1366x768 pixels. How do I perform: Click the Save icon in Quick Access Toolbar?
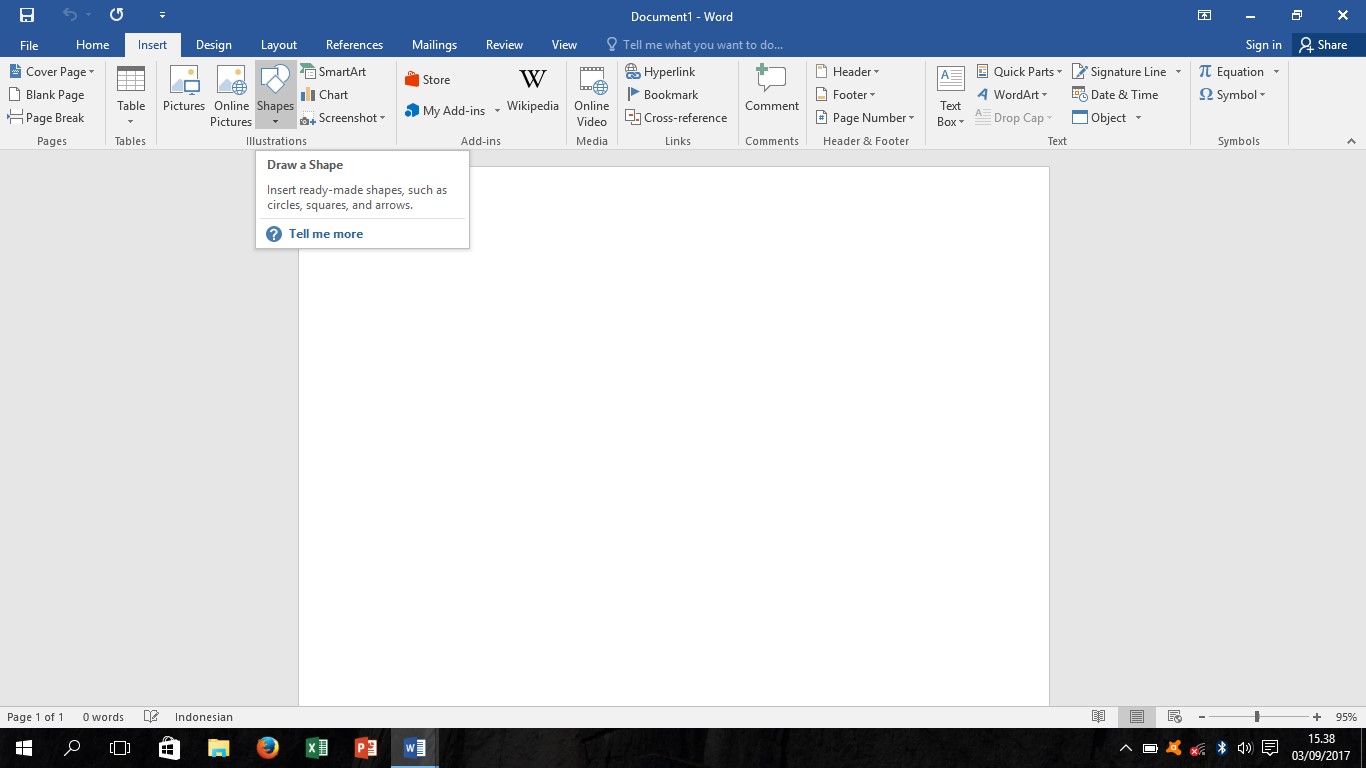[x=27, y=16]
